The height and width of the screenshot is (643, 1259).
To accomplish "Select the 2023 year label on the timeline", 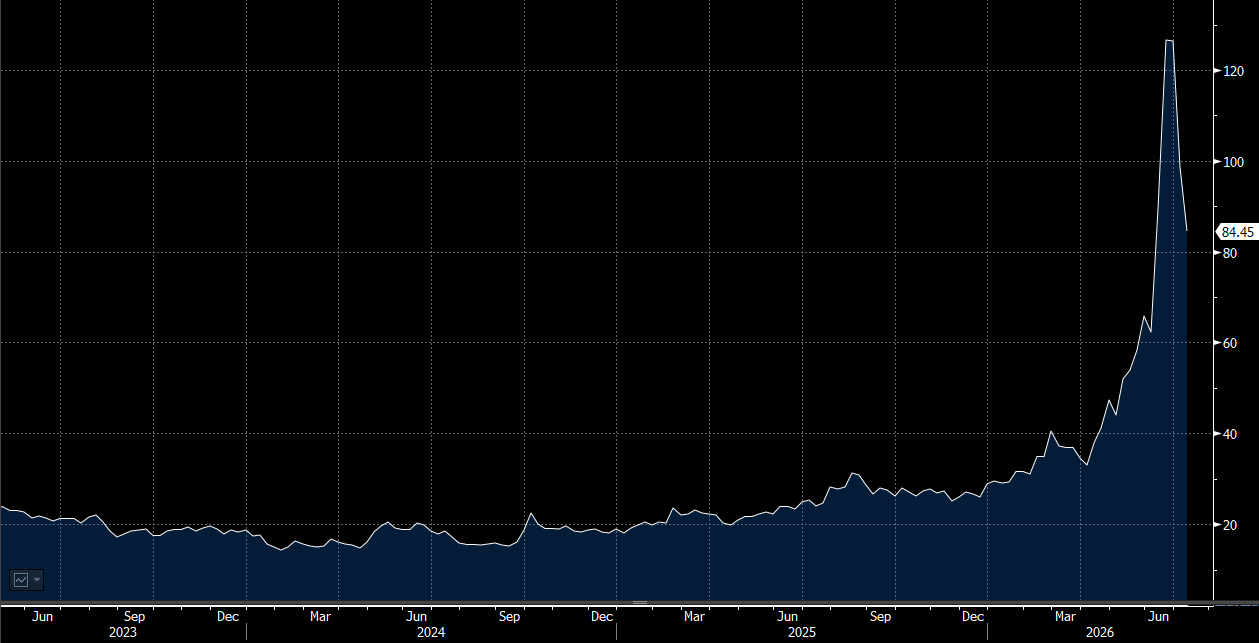I will tap(123, 632).
